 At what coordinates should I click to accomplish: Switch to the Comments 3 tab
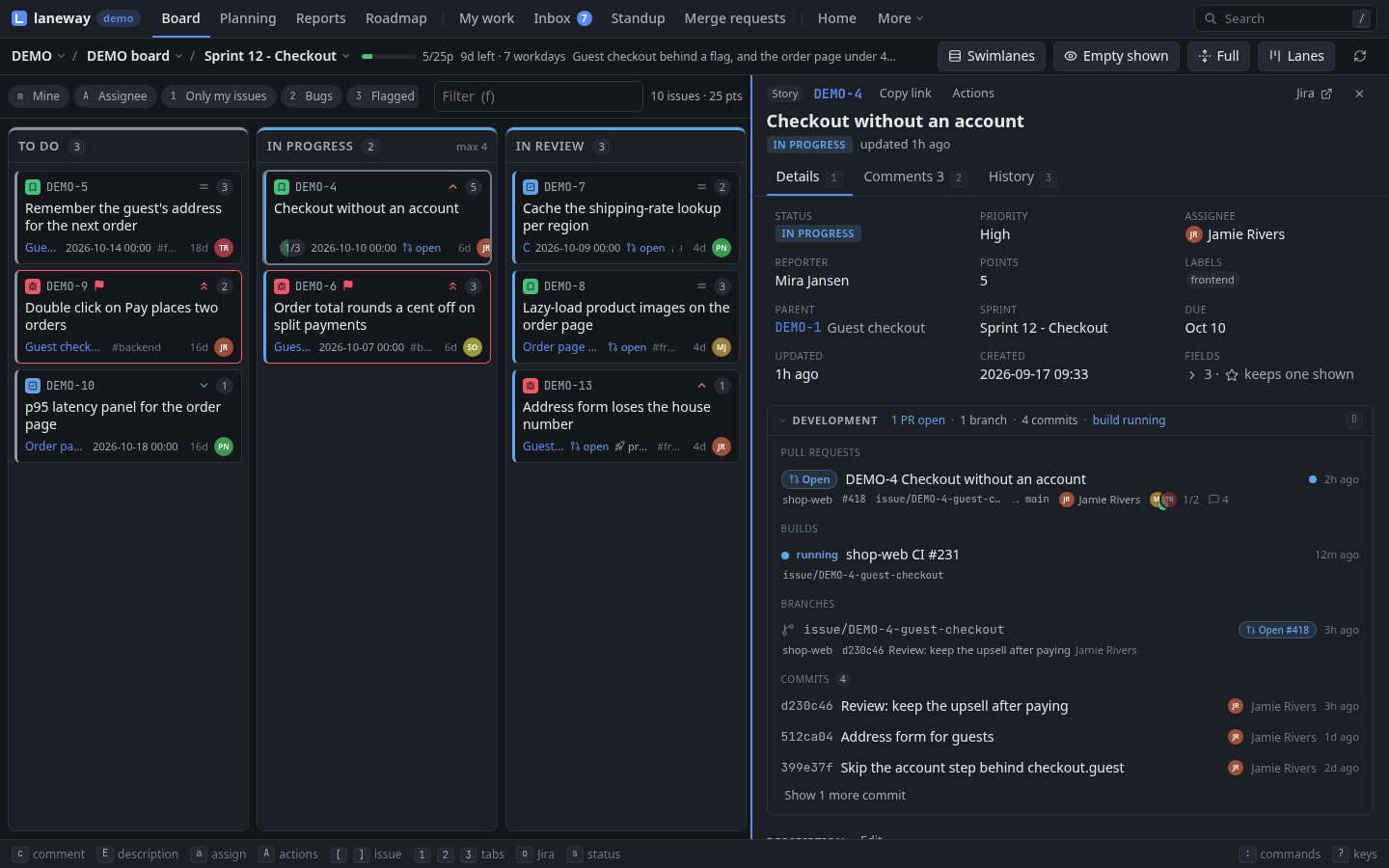point(914,176)
